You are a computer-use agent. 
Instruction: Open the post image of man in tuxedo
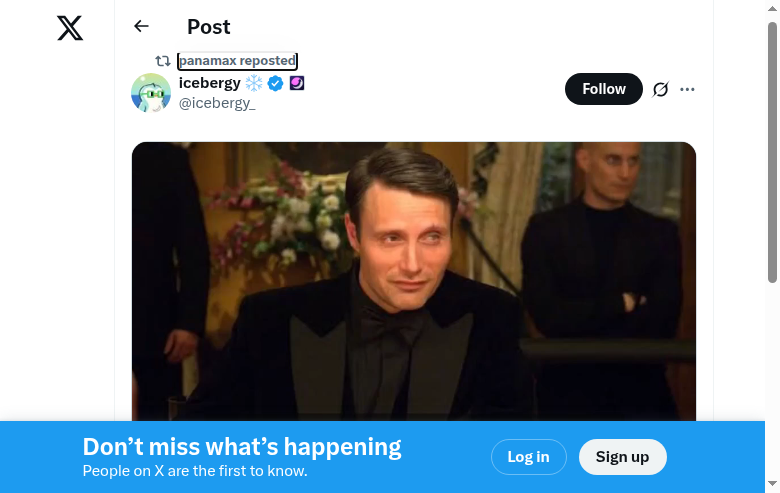tap(414, 280)
